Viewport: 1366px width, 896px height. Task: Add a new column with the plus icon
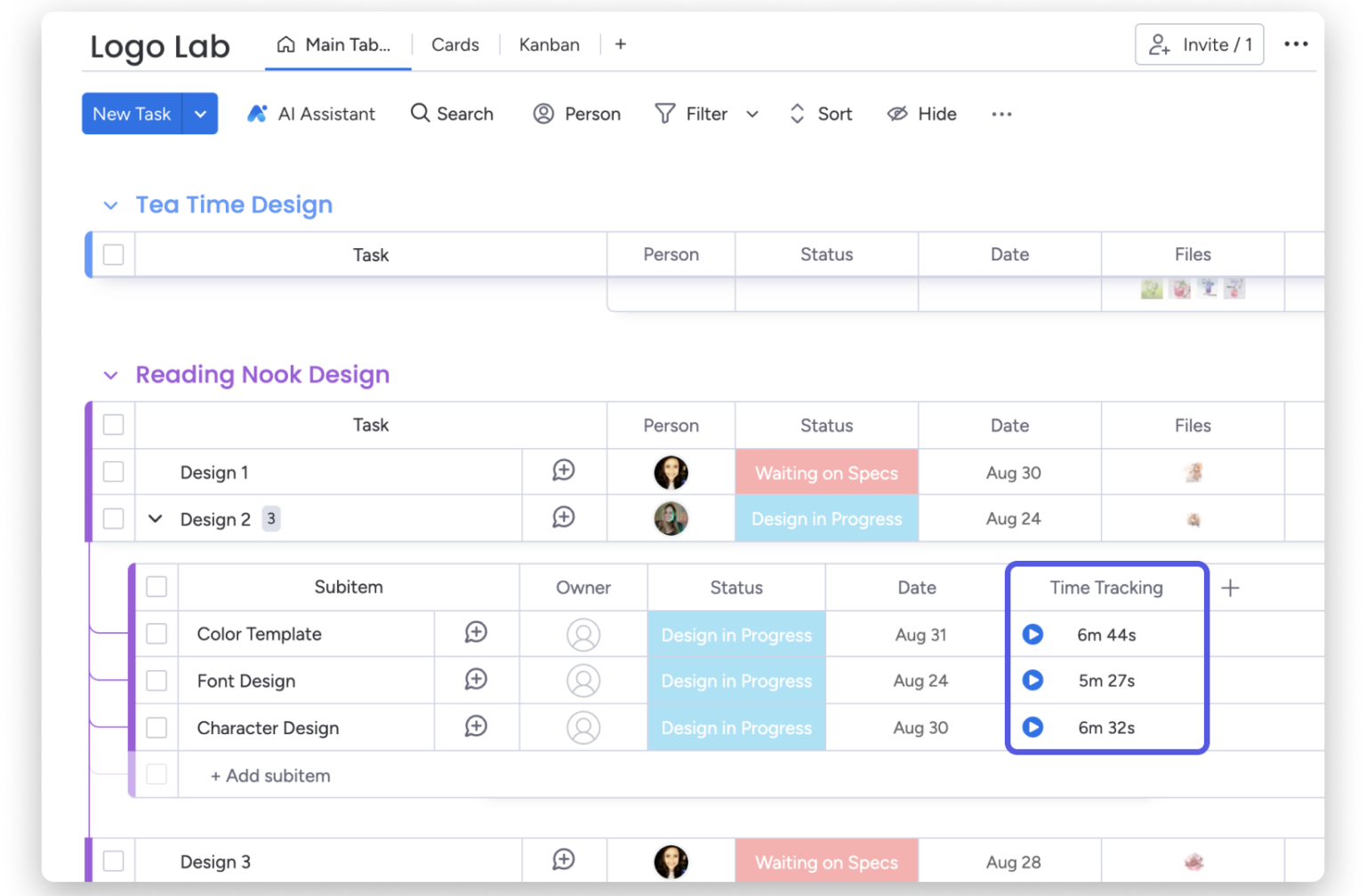[x=1231, y=587]
